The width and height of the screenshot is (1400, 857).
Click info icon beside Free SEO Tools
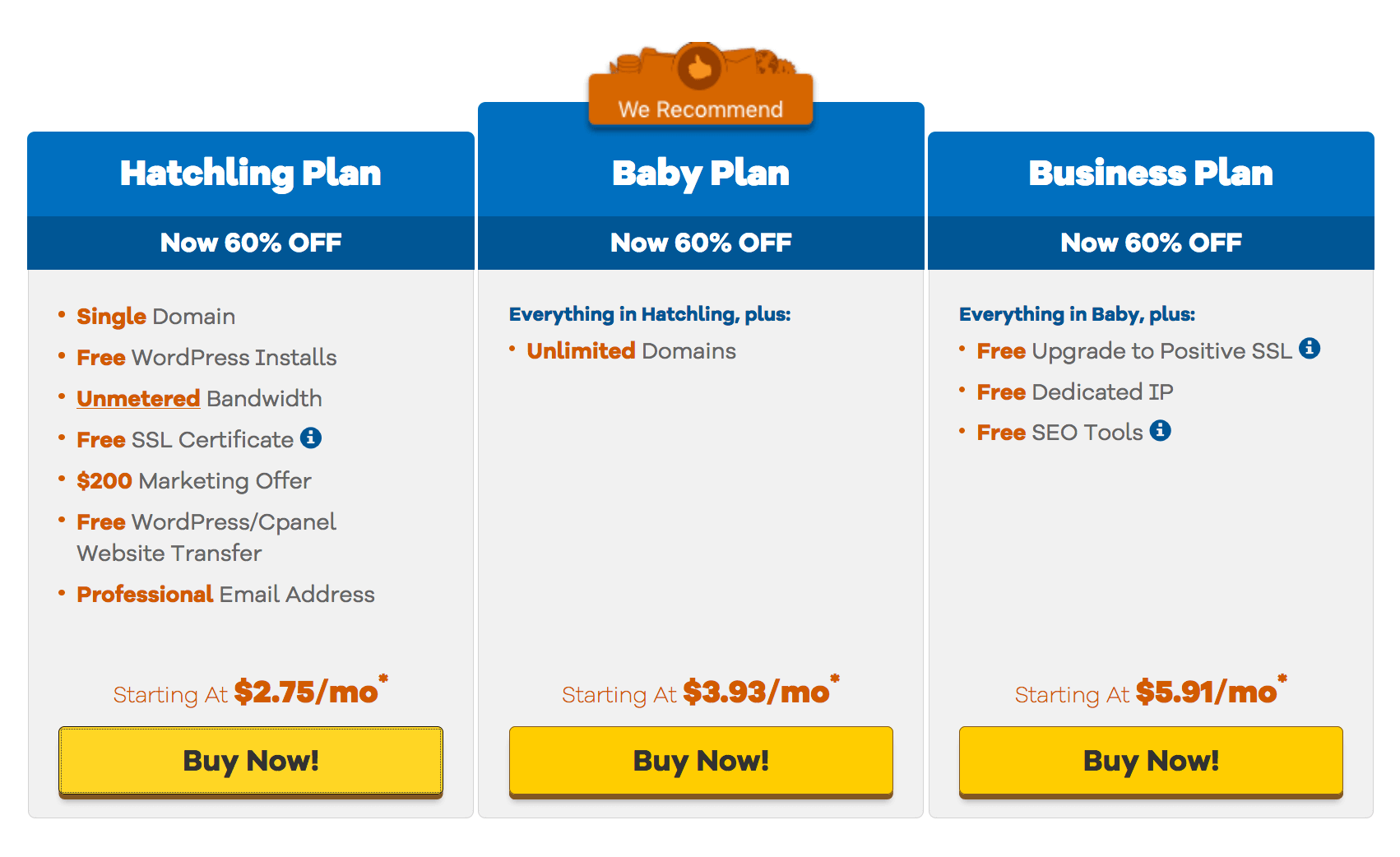pos(1161,430)
